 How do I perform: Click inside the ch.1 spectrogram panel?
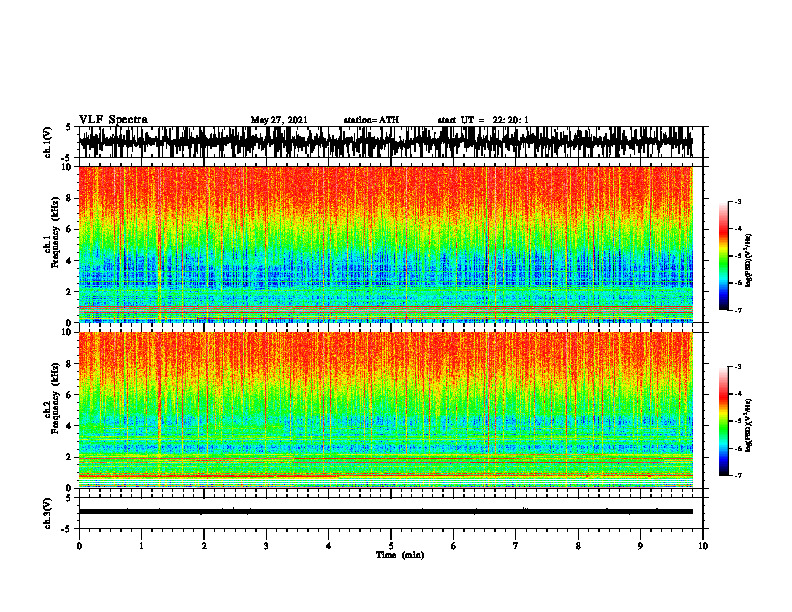click(x=385, y=244)
